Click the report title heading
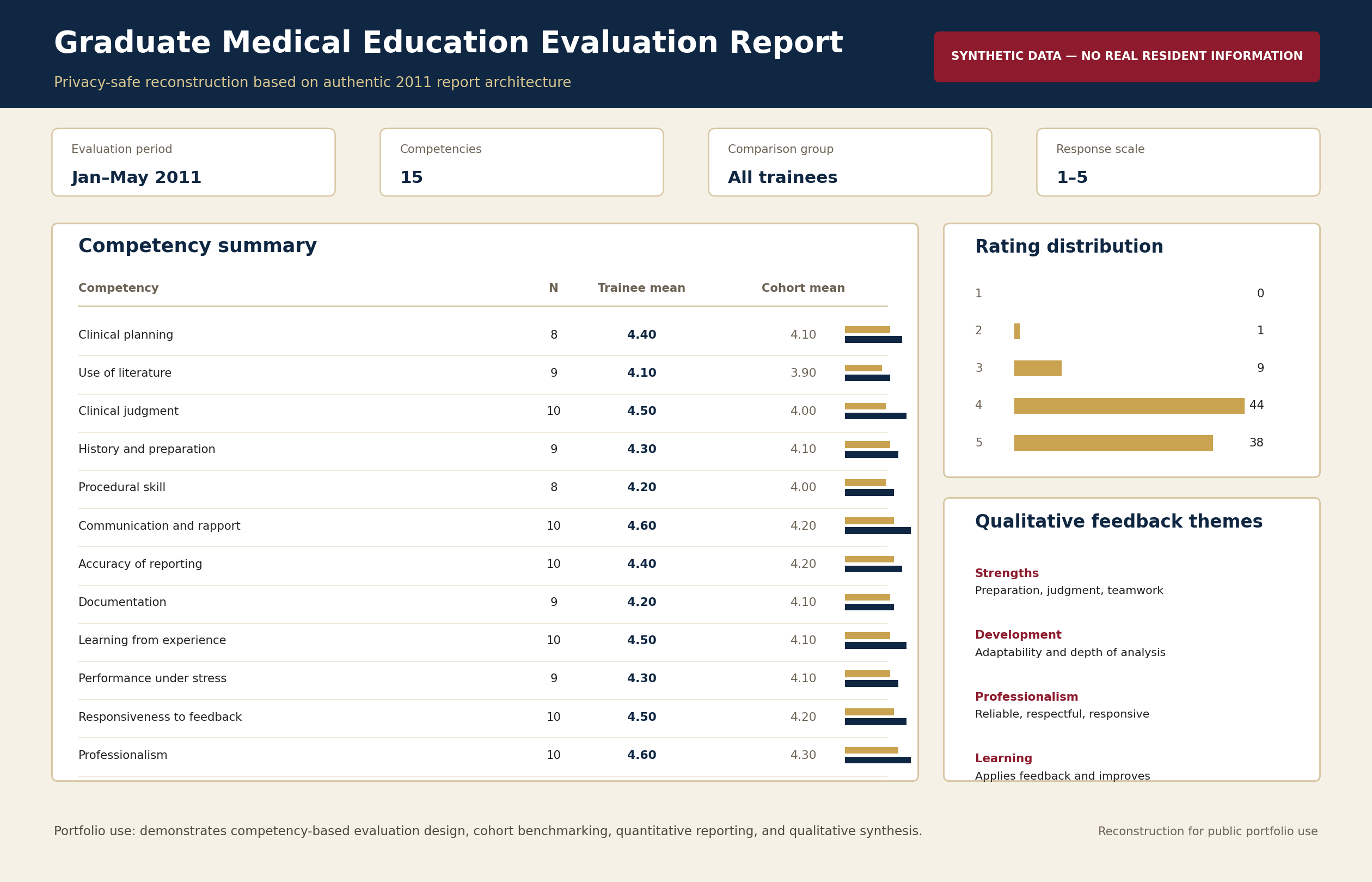Image resolution: width=1372 pixels, height=882 pixels. point(449,44)
